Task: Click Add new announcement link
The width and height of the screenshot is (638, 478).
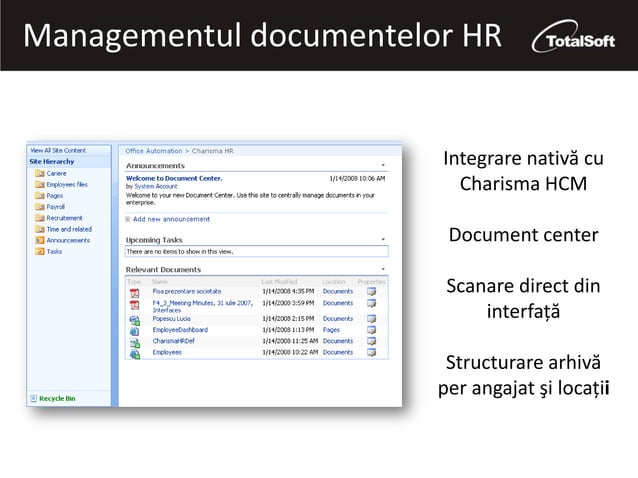Action: (x=171, y=219)
